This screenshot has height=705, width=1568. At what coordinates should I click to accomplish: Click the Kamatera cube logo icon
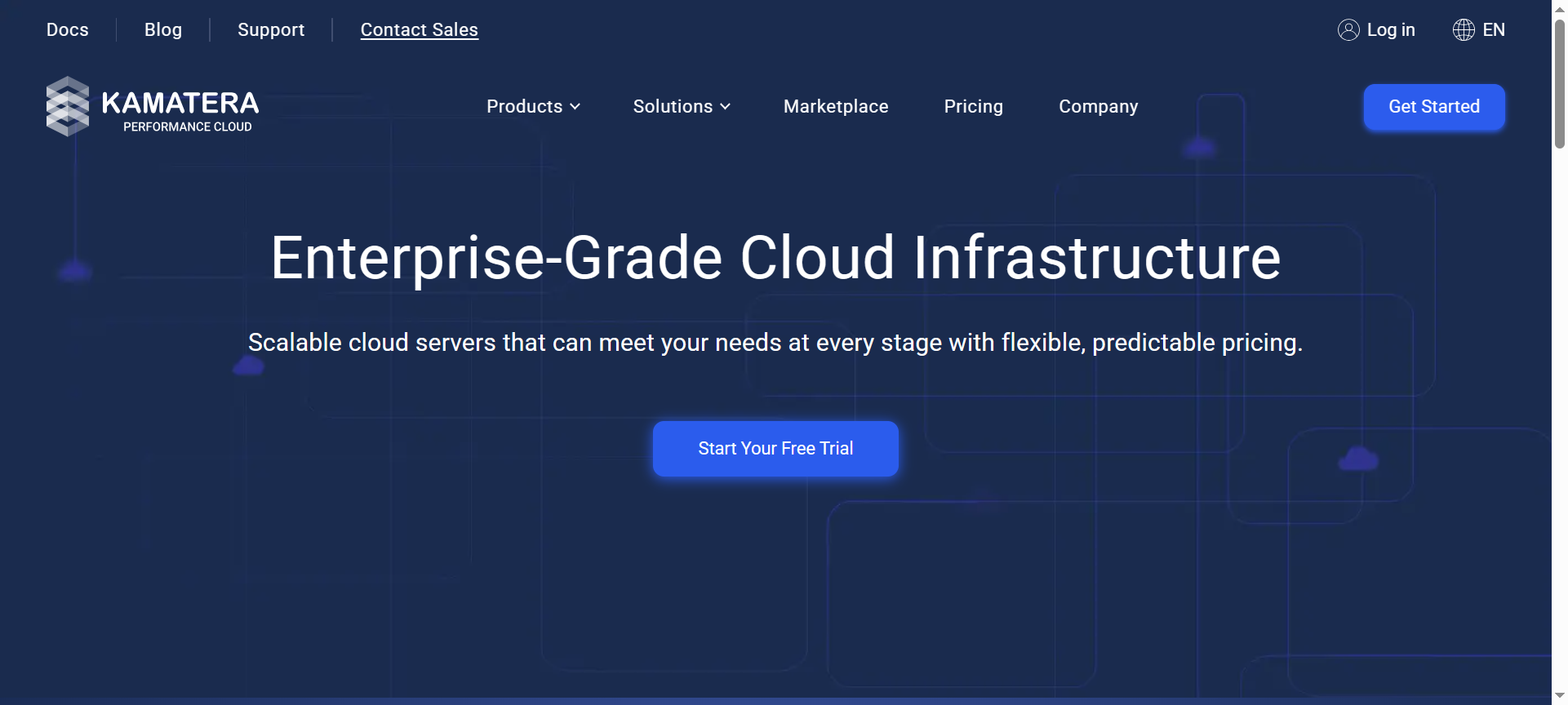pos(67,106)
